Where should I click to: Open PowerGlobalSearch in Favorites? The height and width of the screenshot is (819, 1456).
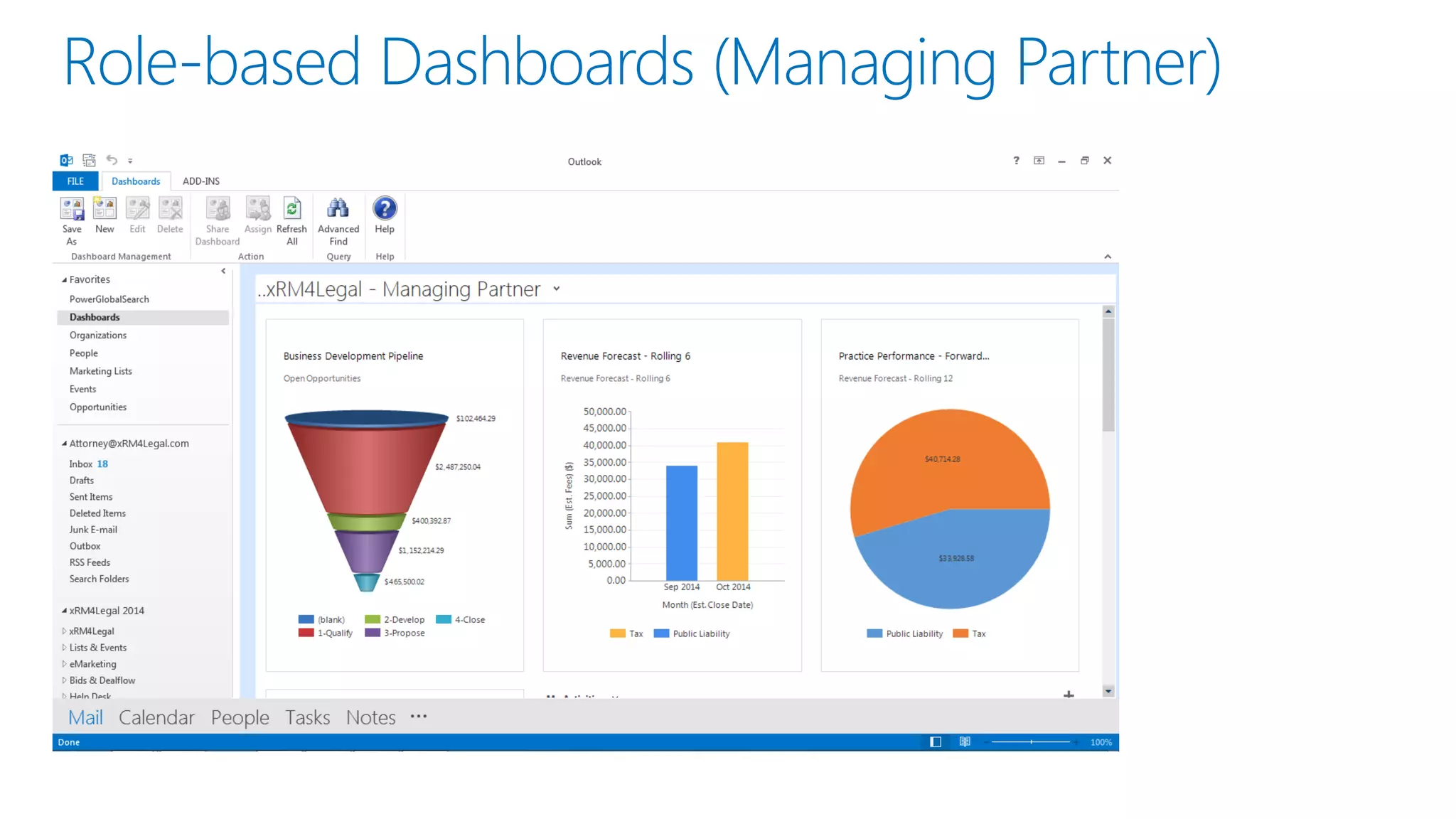coord(109,299)
